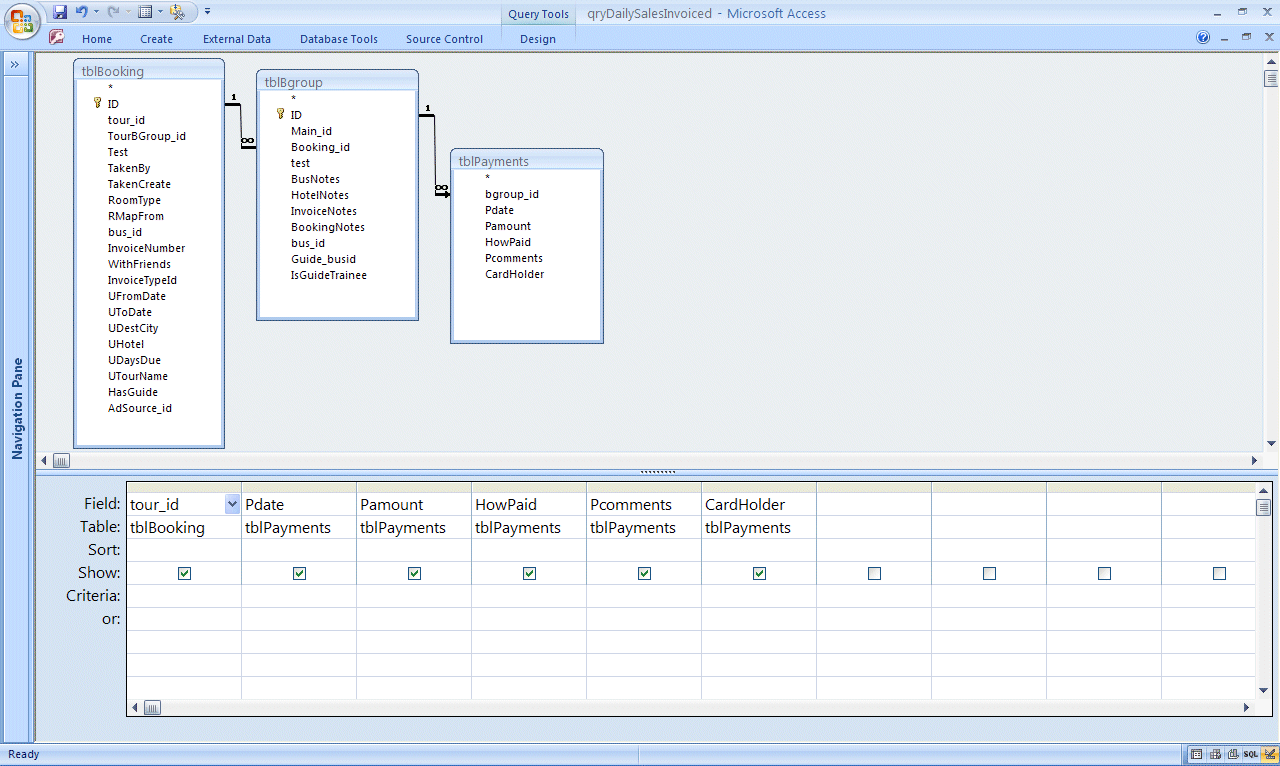1280x766 pixels.
Task: Open the Microsoft Access Help icon
Action: [1203, 37]
